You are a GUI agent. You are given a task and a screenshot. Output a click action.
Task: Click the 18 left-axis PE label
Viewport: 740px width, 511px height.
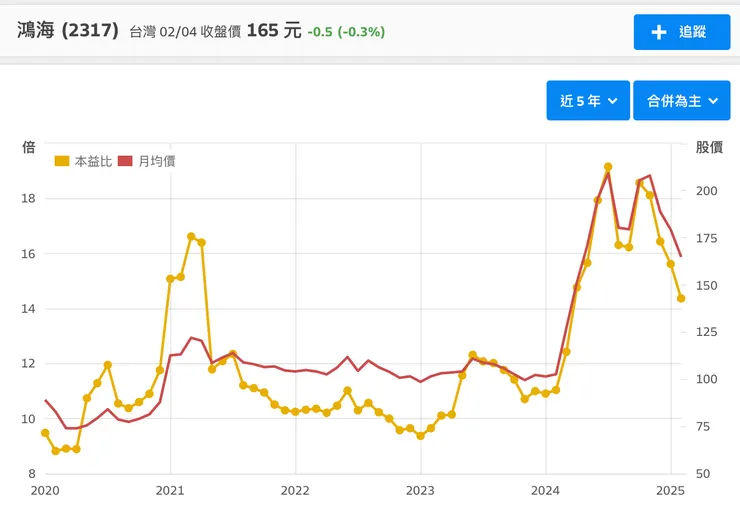click(28, 199)
